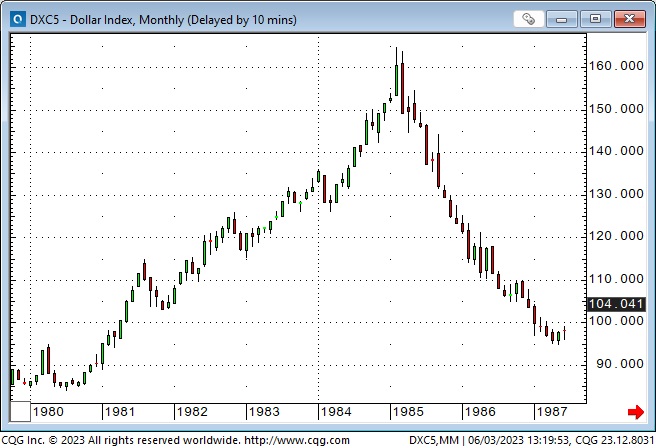Click the chain link button in title bar
The width and height of the screenshot is (656, 448).
[529, 19]
